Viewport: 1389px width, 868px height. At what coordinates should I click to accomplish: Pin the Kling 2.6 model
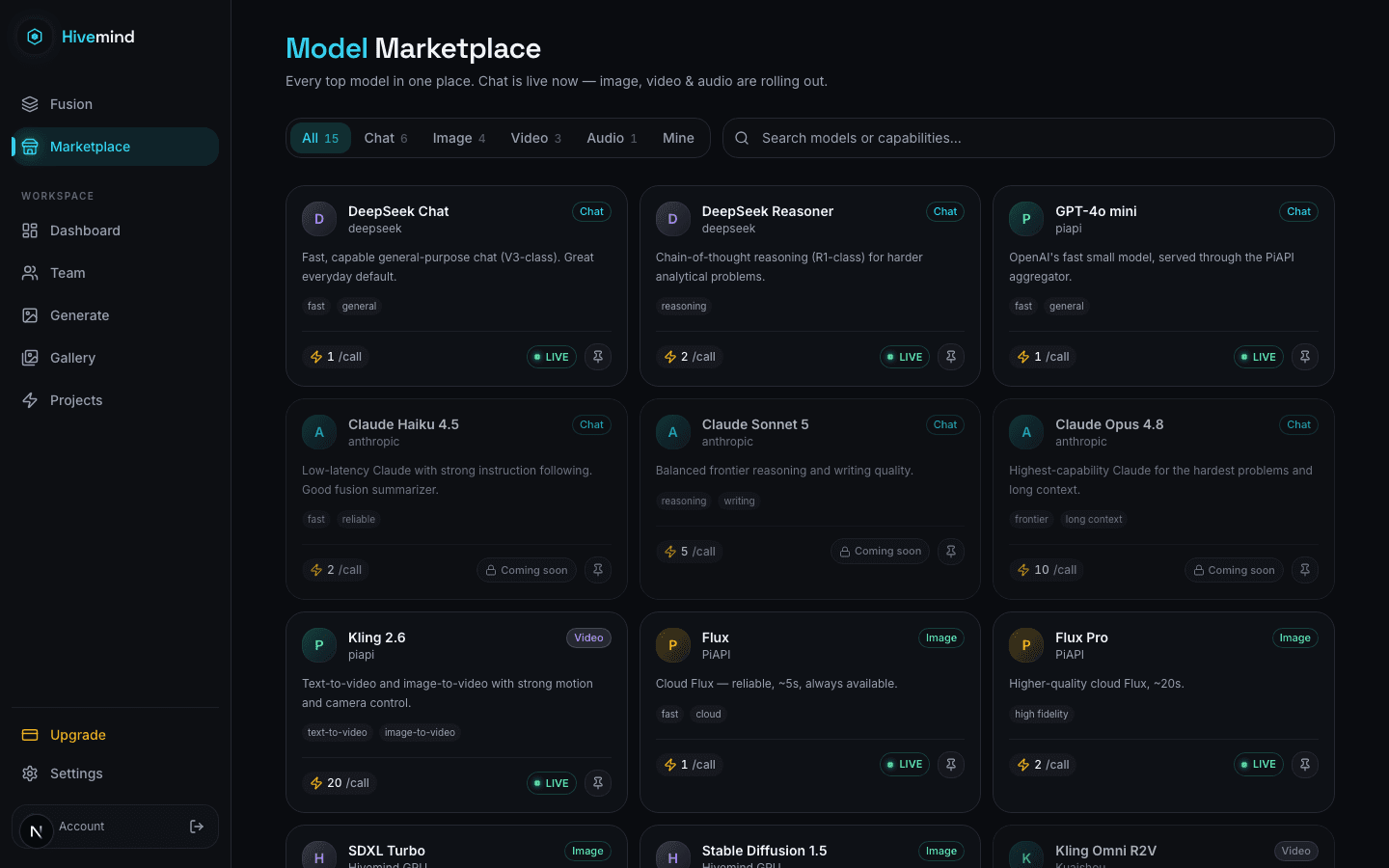(x=598, y=783)
